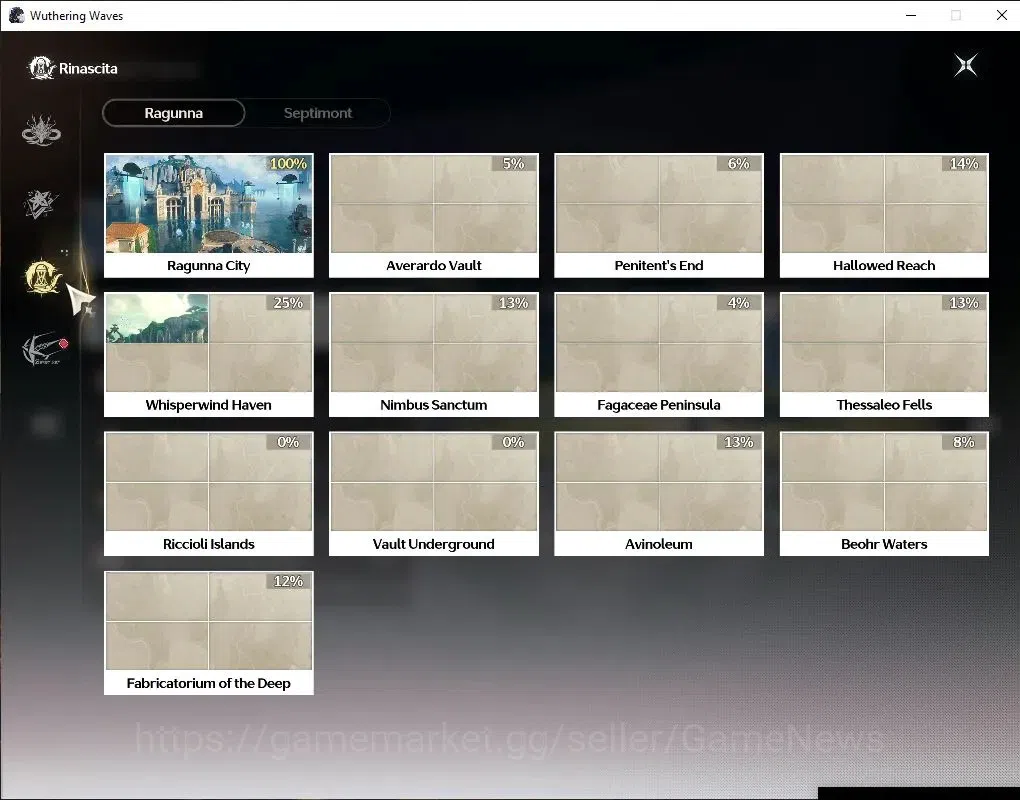The width and height of the screenshot is (1020, 800).
Task: Open the Avinoleum card
Action: coord(659,494)
